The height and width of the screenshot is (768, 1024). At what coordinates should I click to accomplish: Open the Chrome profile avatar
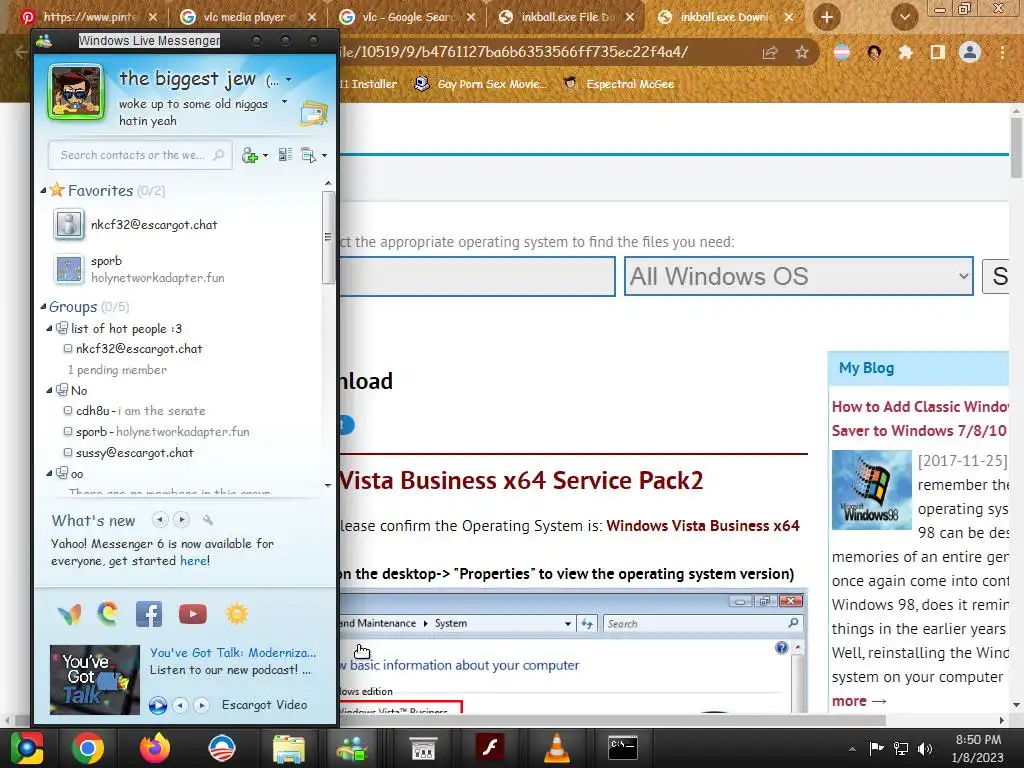pos(970,52)
